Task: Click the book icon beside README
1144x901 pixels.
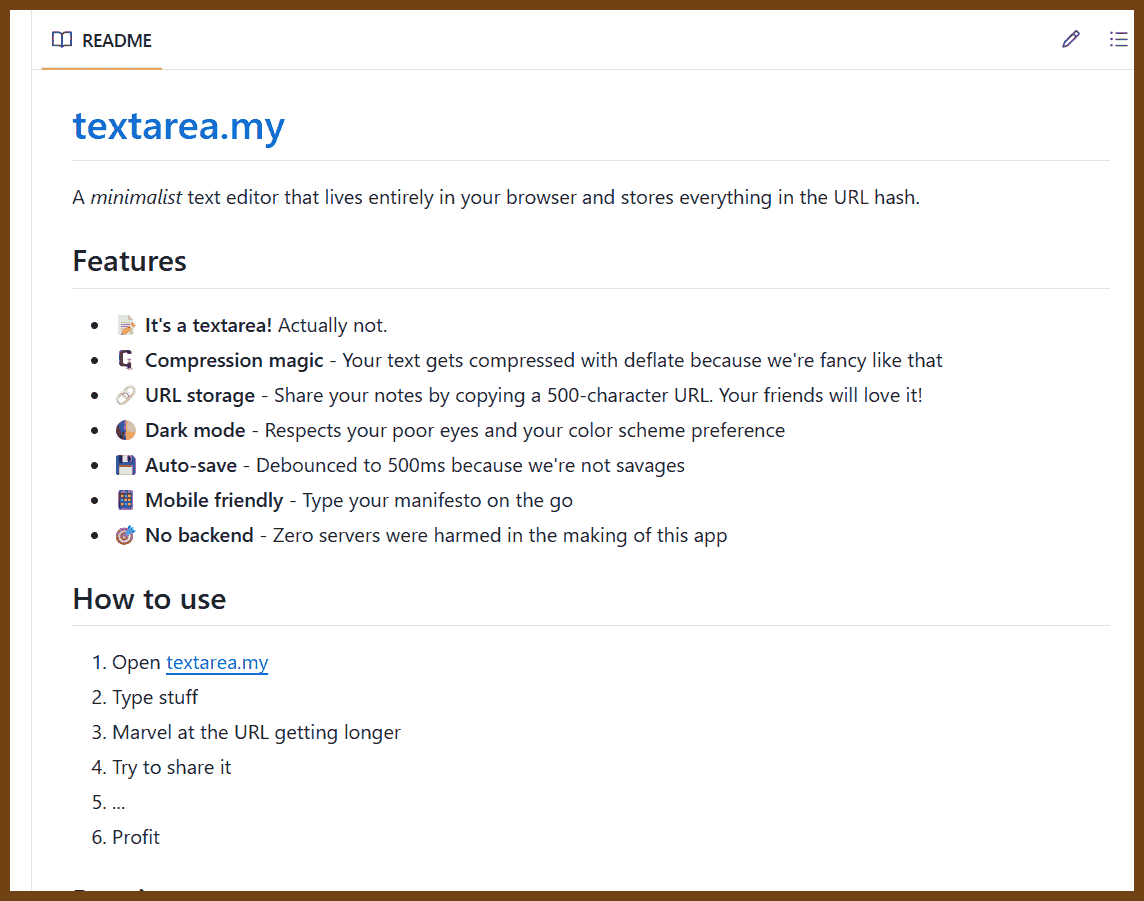Action: [x=62, y=40]
